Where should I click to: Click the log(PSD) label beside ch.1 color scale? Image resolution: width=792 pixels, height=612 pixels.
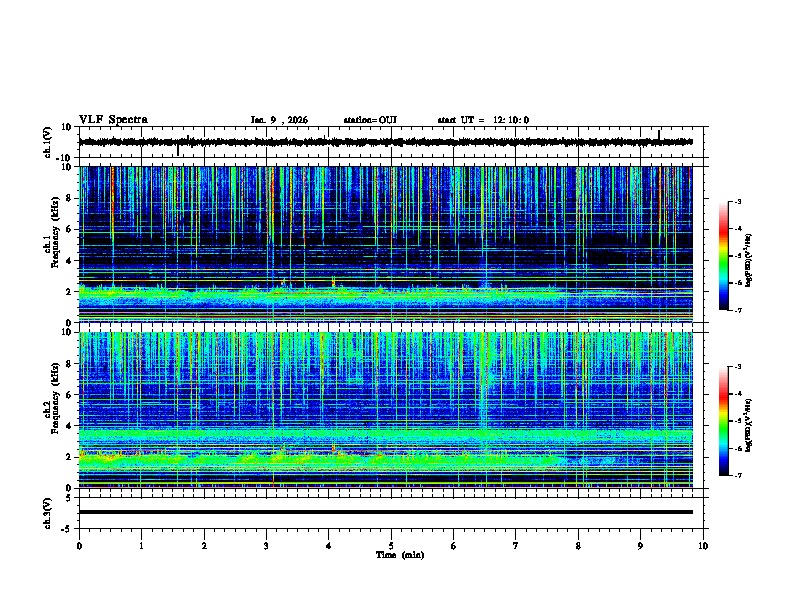point(749,260)
